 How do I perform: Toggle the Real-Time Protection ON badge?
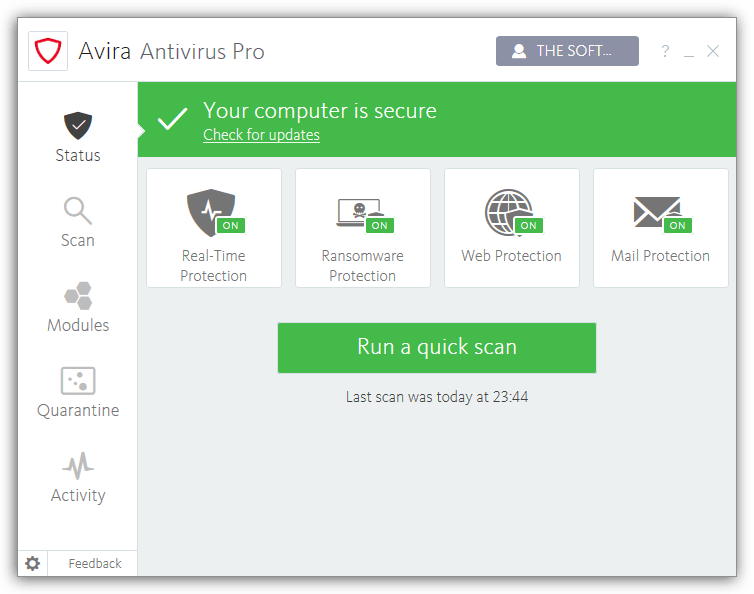coord(230,225)
